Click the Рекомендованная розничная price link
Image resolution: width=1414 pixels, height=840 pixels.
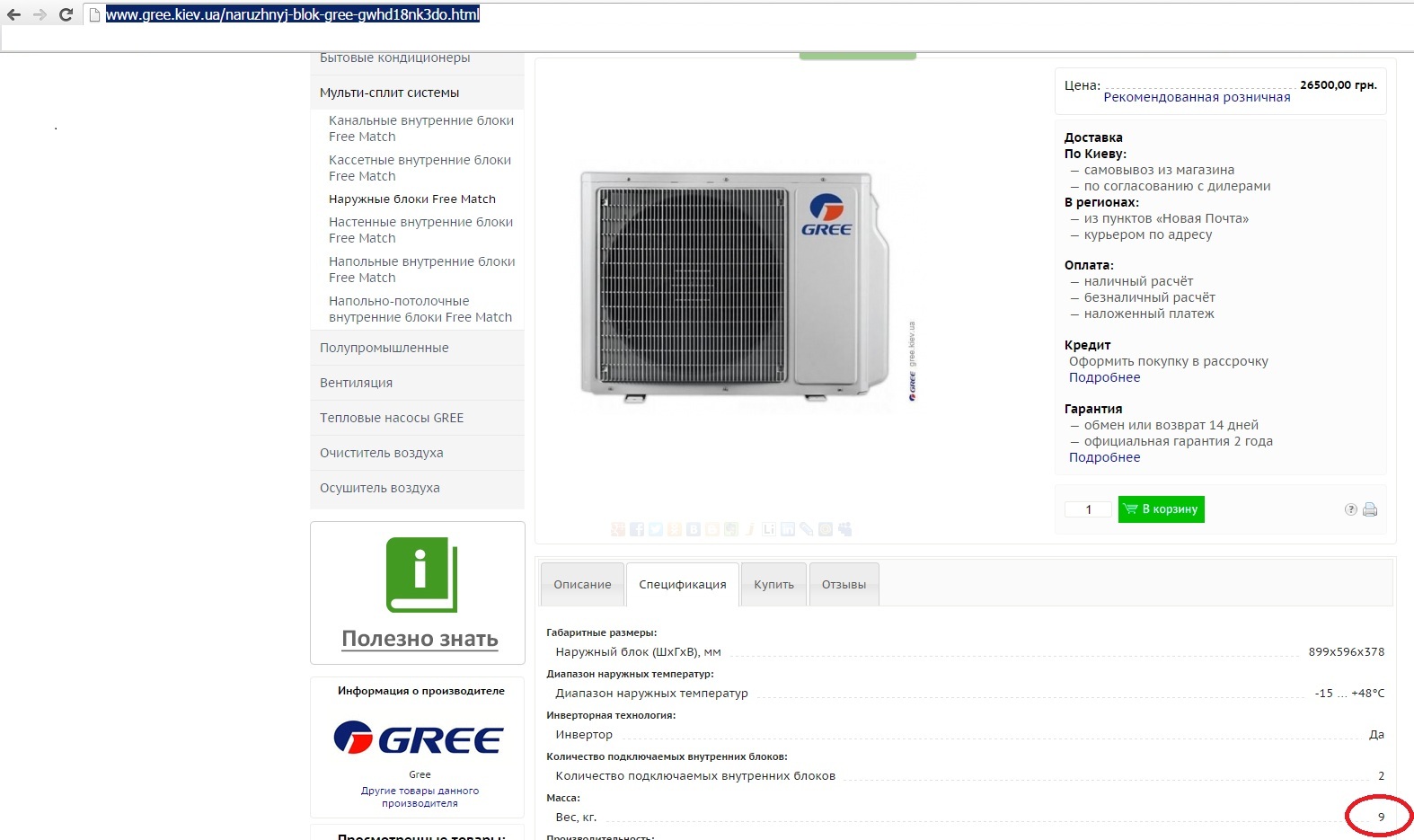pyautogui.click(x=1197, y=97)
